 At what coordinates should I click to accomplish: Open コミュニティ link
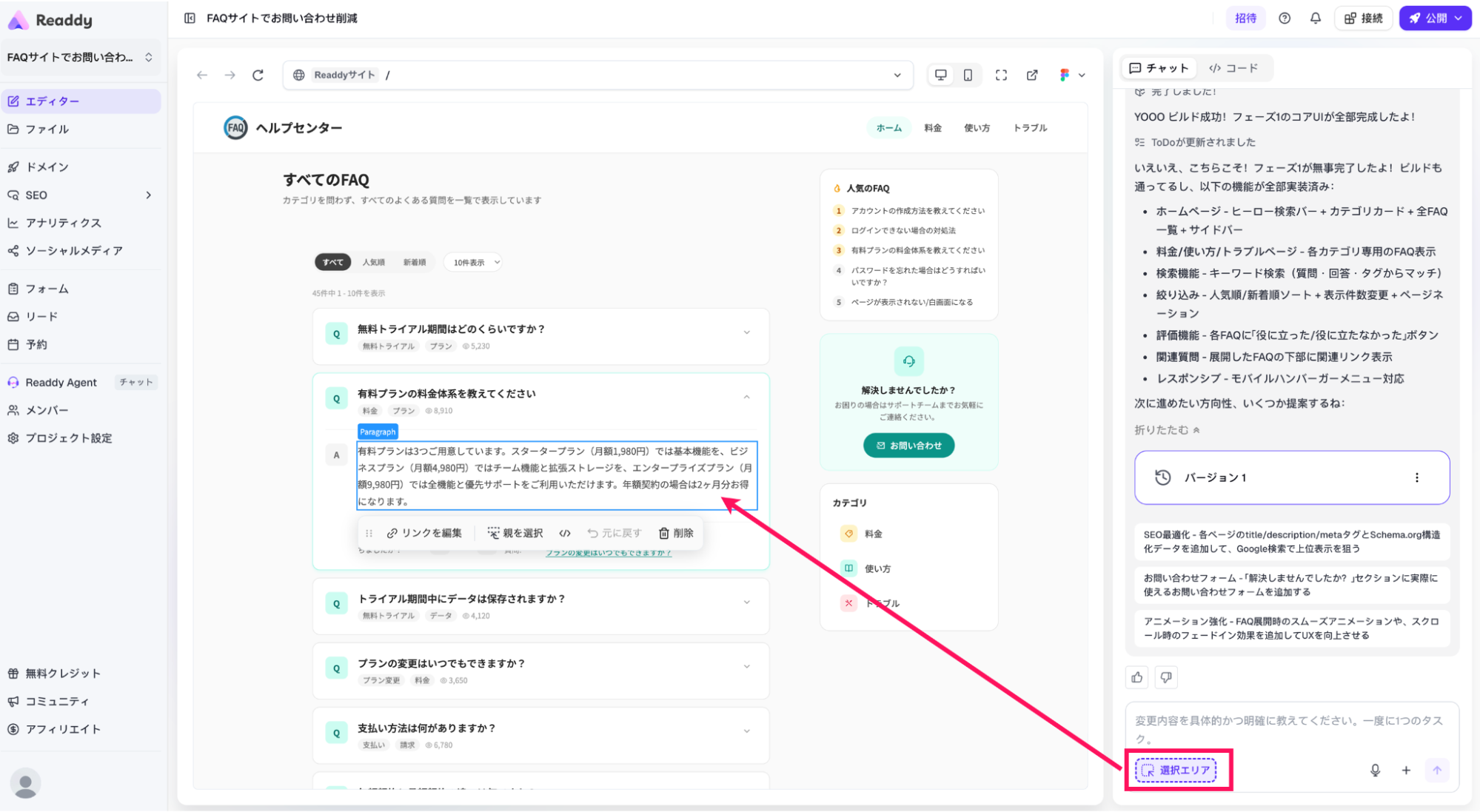[81, 701]
